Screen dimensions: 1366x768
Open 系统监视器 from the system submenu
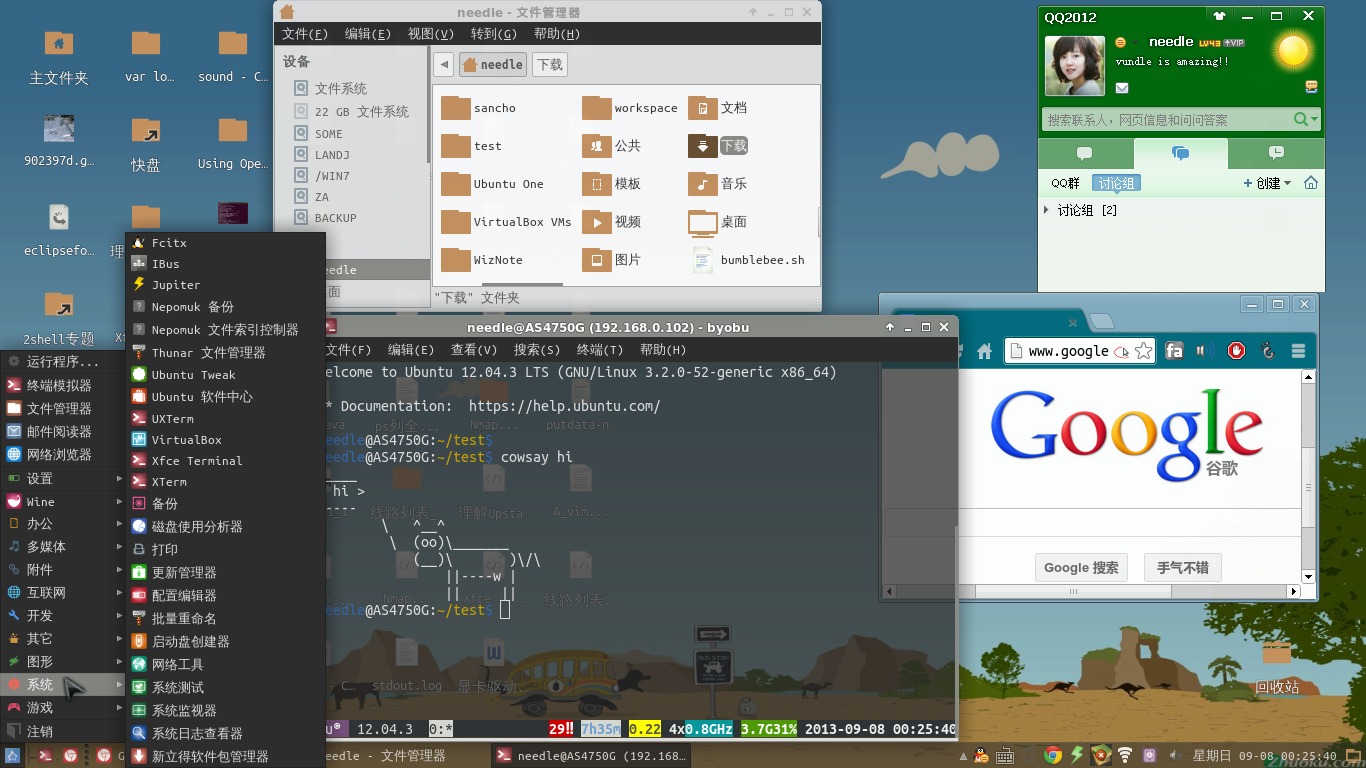point(225,710)
